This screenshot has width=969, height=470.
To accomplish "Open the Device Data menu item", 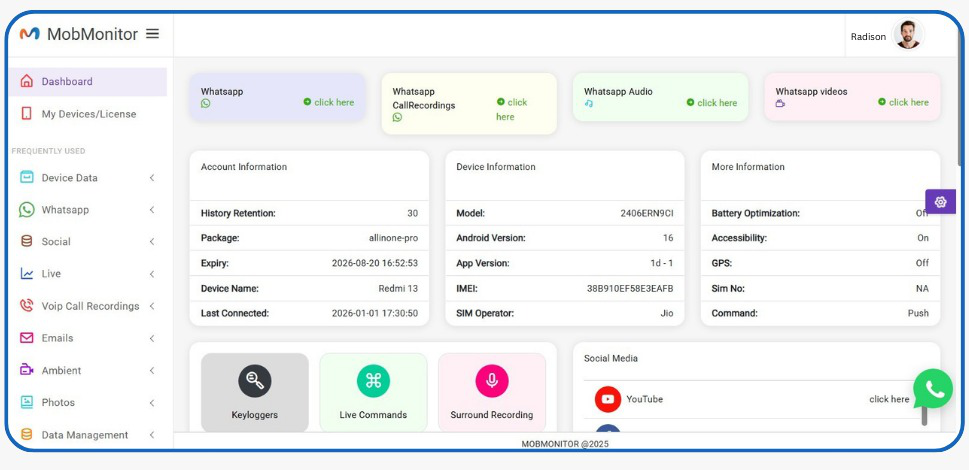I will (x=88, y=177).
